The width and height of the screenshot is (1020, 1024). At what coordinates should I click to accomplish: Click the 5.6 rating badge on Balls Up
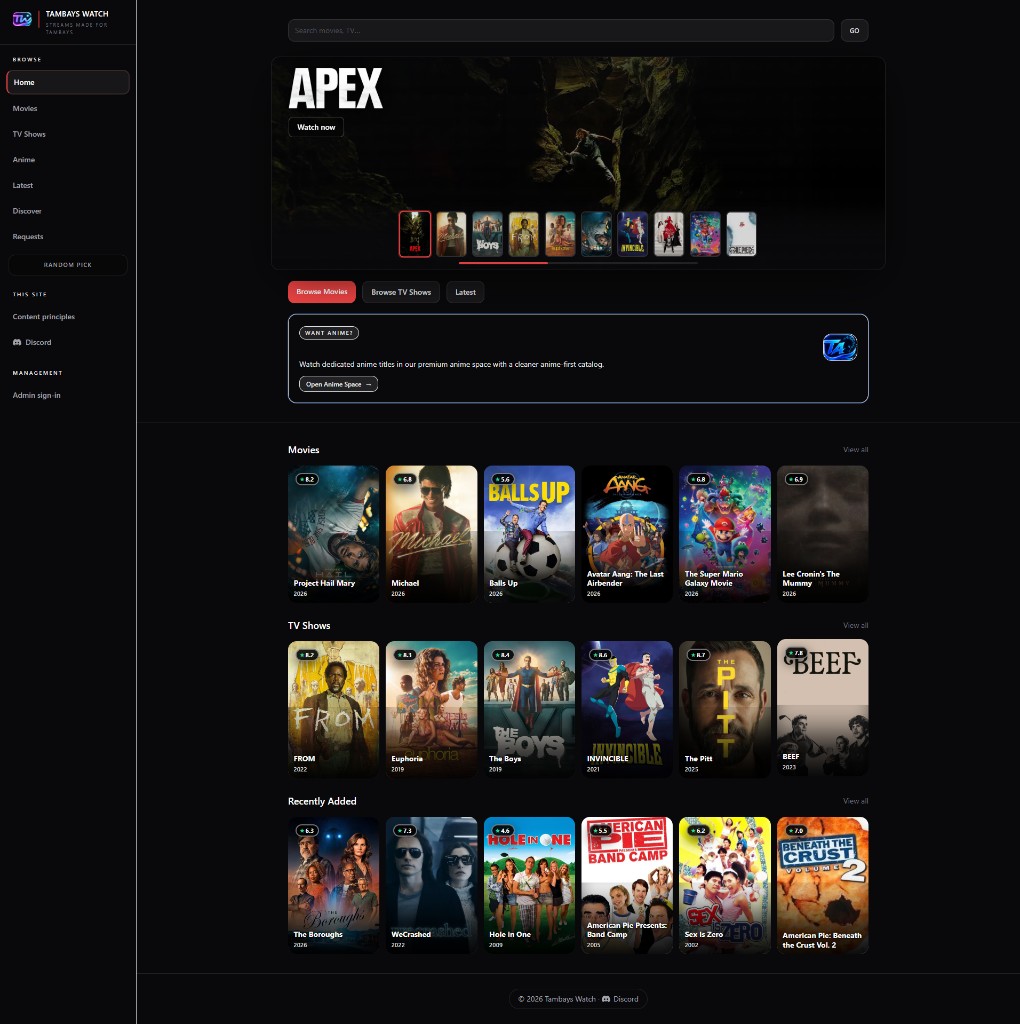pos(503,479)
